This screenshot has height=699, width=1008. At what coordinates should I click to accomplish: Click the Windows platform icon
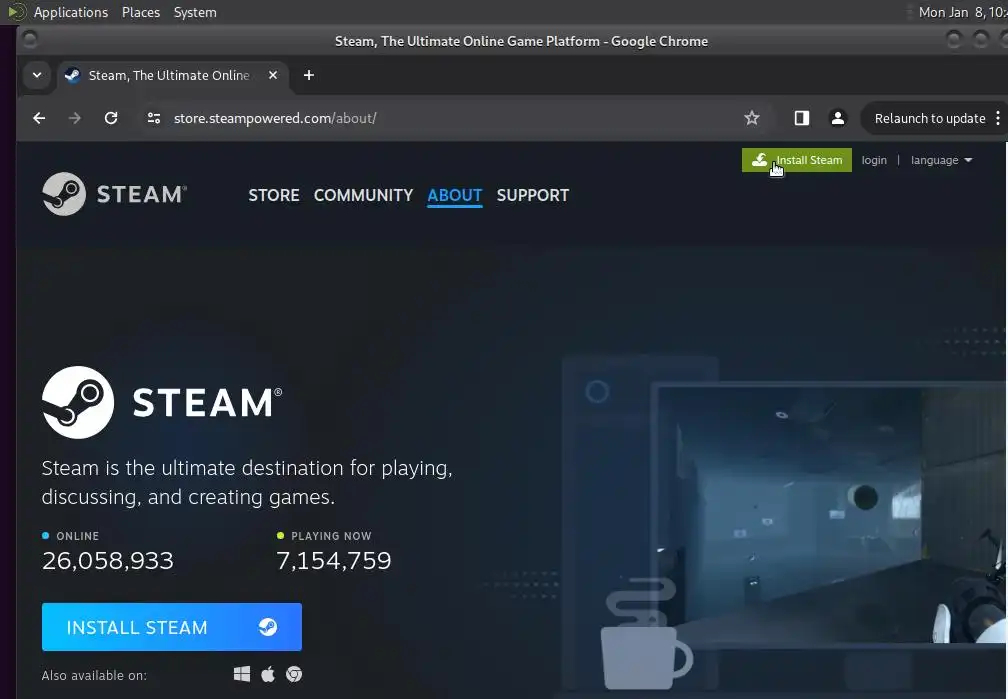(x=242, y=674)
